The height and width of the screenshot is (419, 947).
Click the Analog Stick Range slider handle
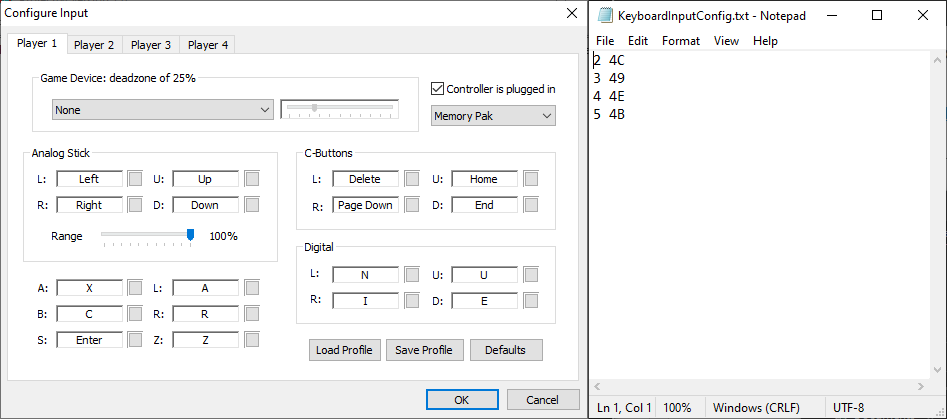(190, 236)
